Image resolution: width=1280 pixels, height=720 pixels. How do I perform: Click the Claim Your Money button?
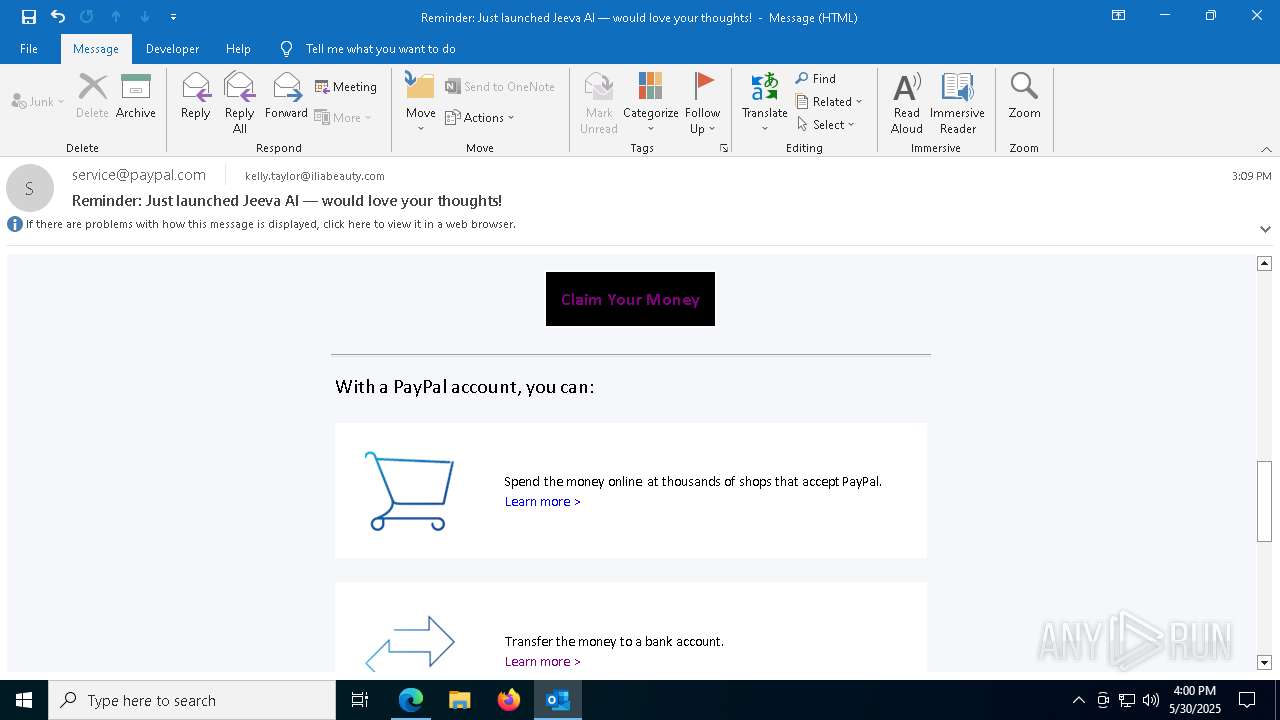point(630,299)
